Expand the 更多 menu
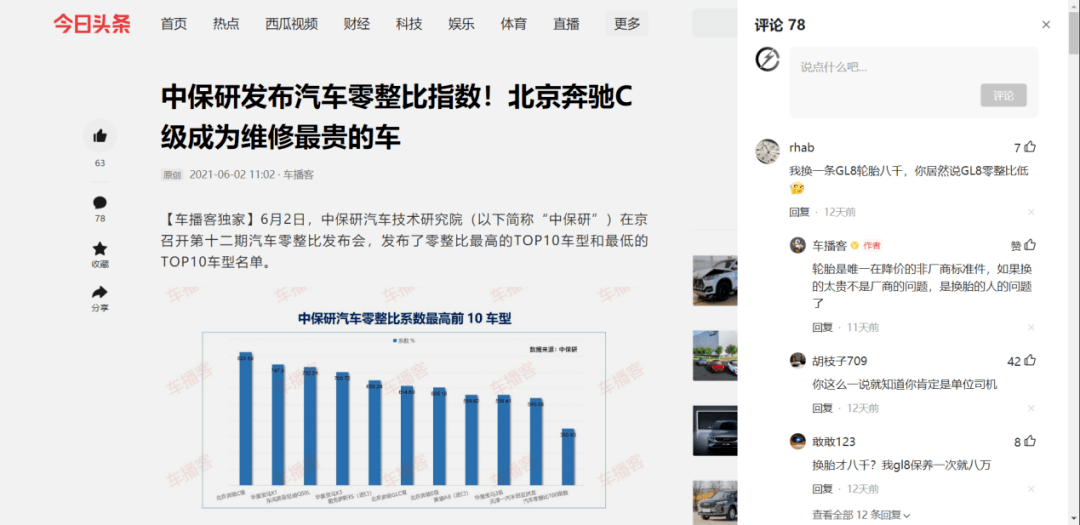Viewport: 1080px width, 525px height. tap(627, 24)
